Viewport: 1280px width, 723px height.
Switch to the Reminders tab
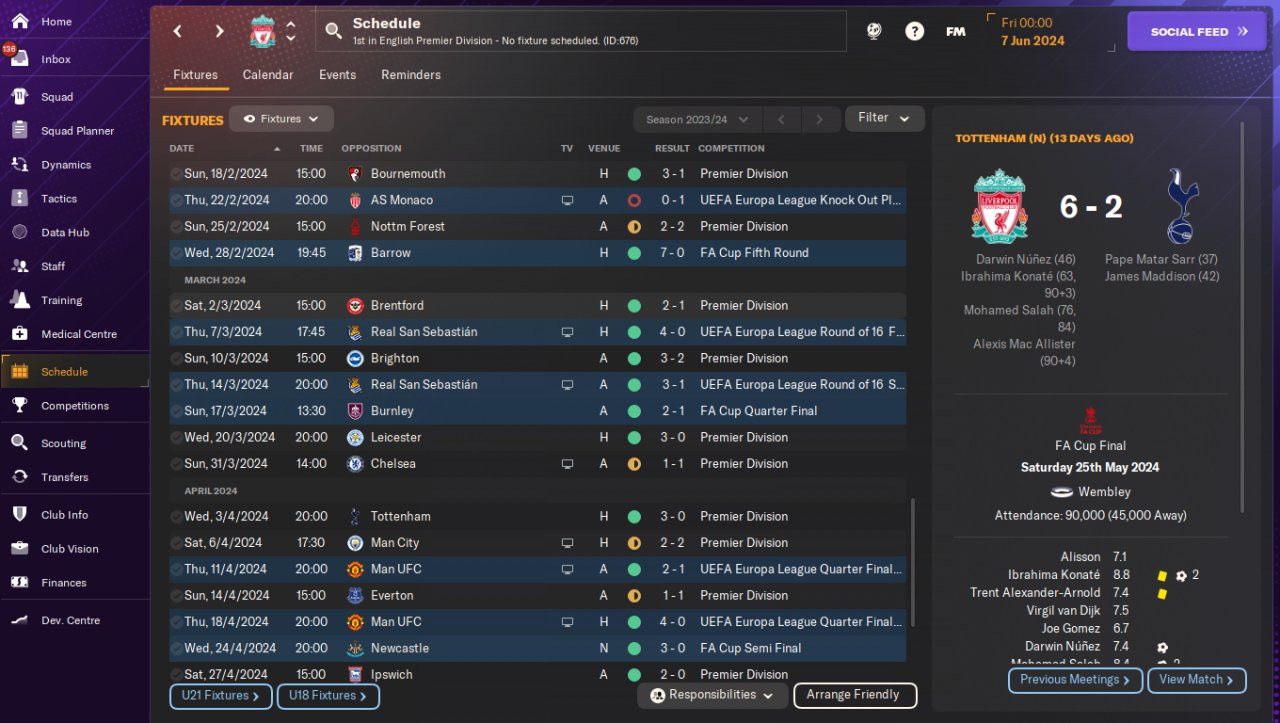click(x=410, y=75)
